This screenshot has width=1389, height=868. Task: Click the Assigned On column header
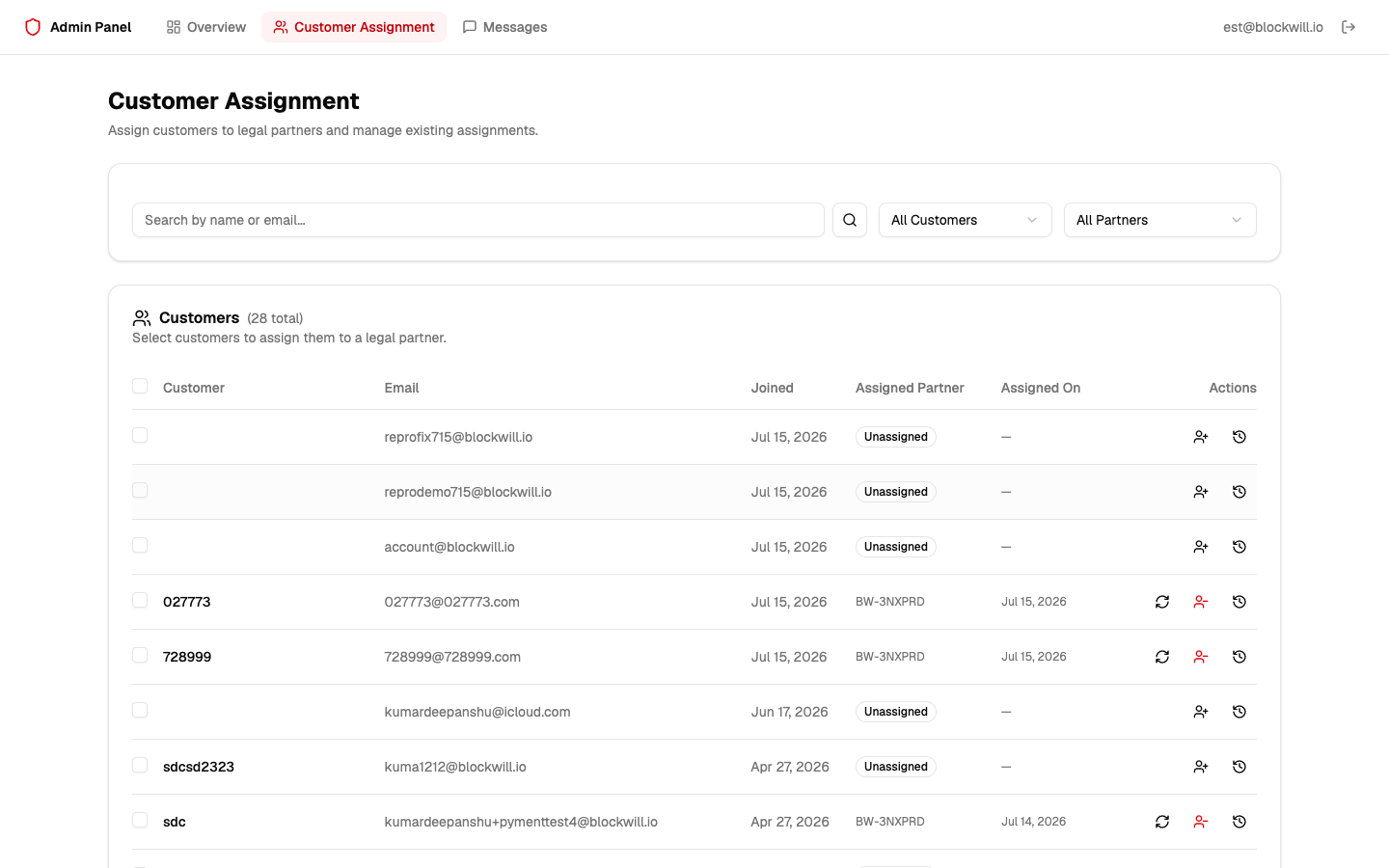(1041, 388)
